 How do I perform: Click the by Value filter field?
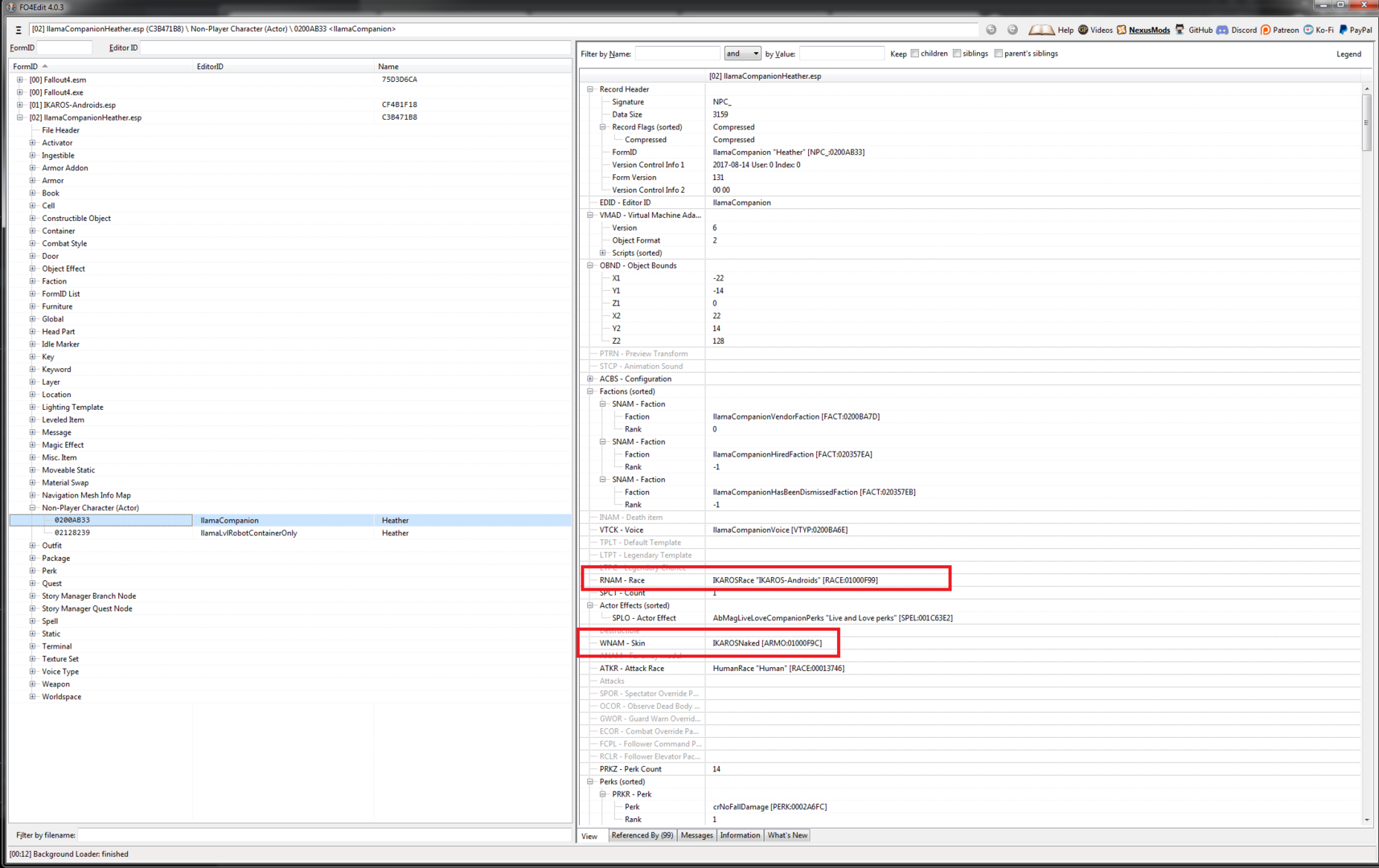[x=841, y=54]
